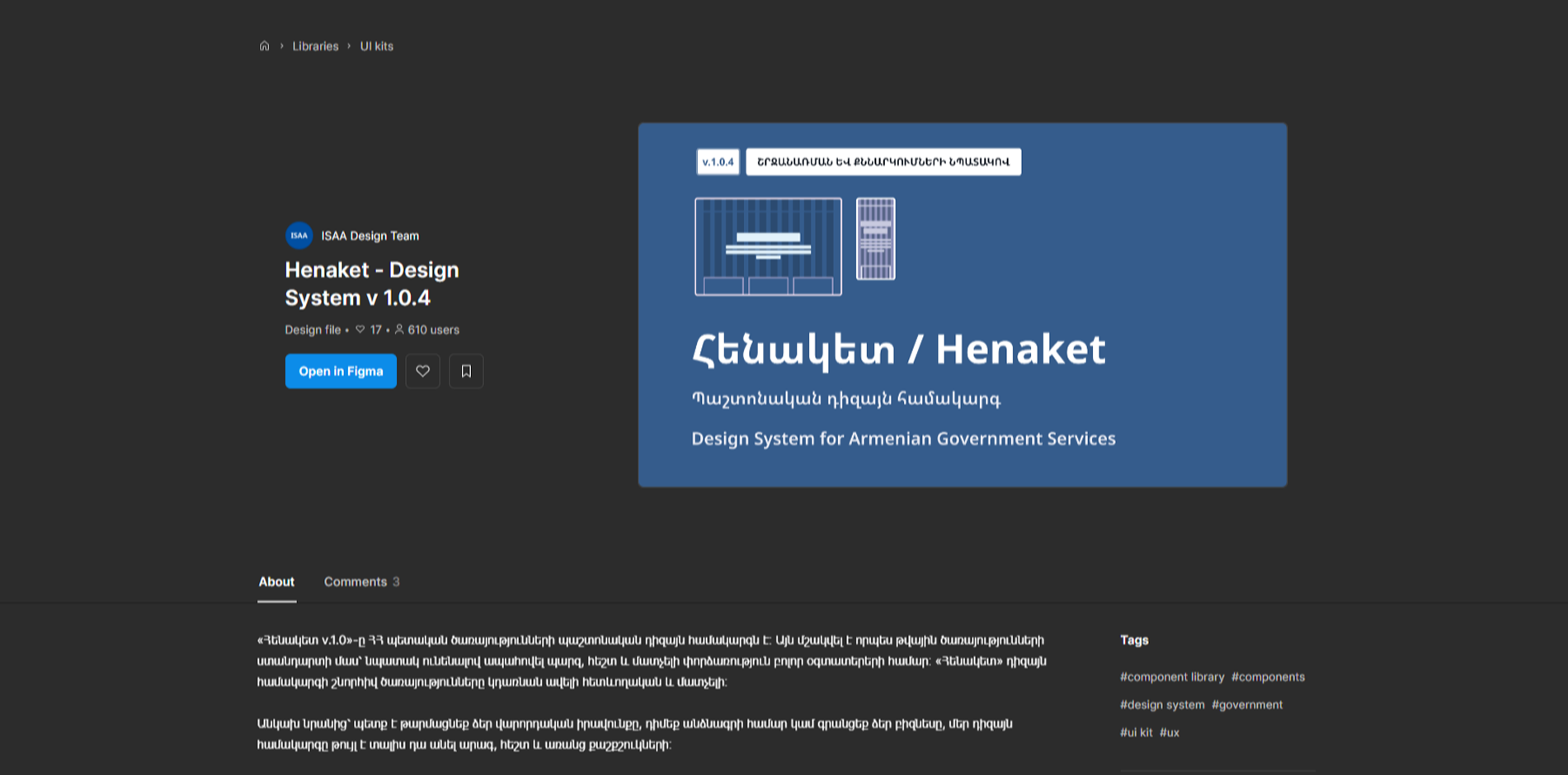Click the Design file label
The height and width of the screenshot is (775, 1568).
click(x=313, y=330)
